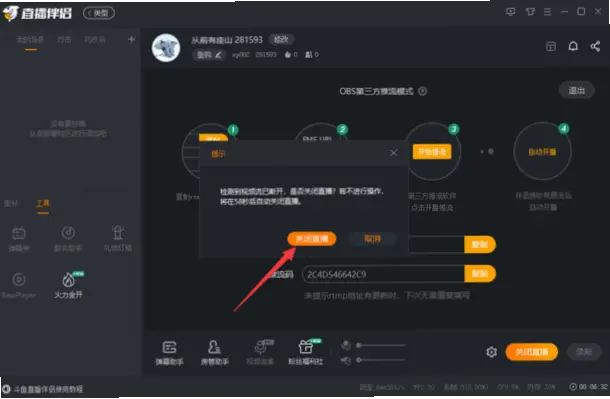This screenshot has width=610, height=399.
Task: Open notifications bell icon
Action: click(573, 47)
